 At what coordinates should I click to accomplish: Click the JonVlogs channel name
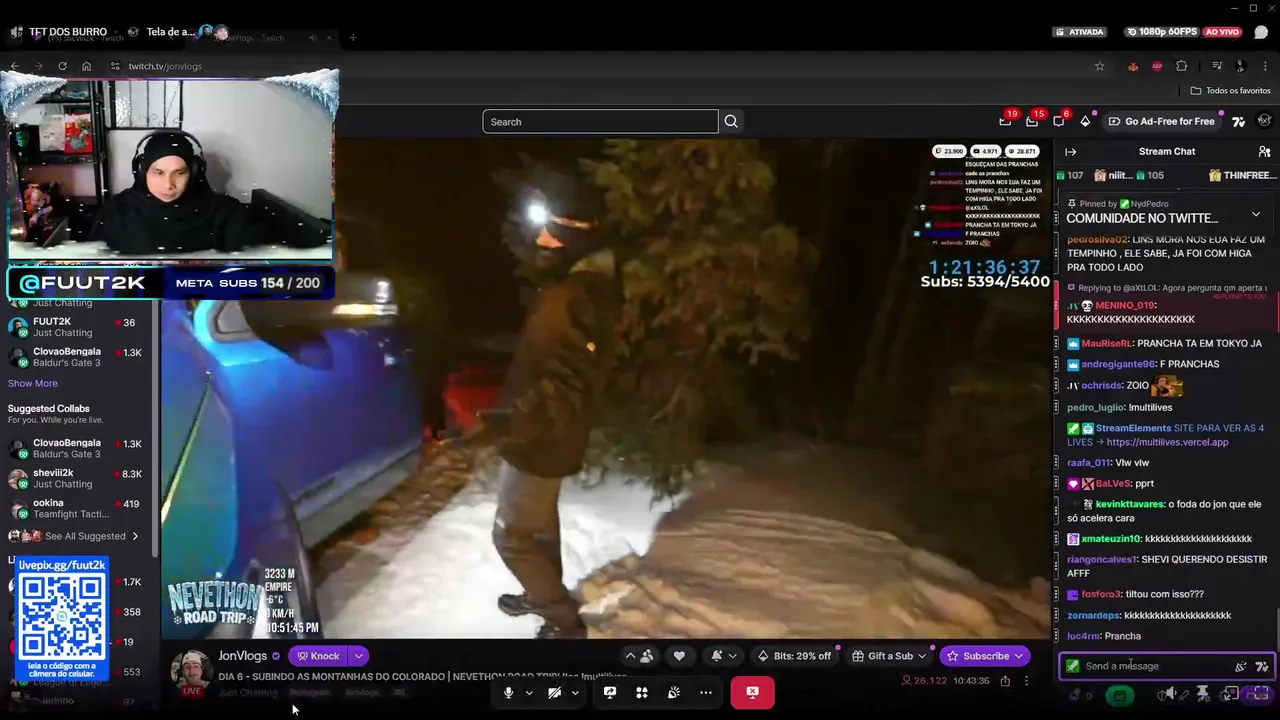243,656
